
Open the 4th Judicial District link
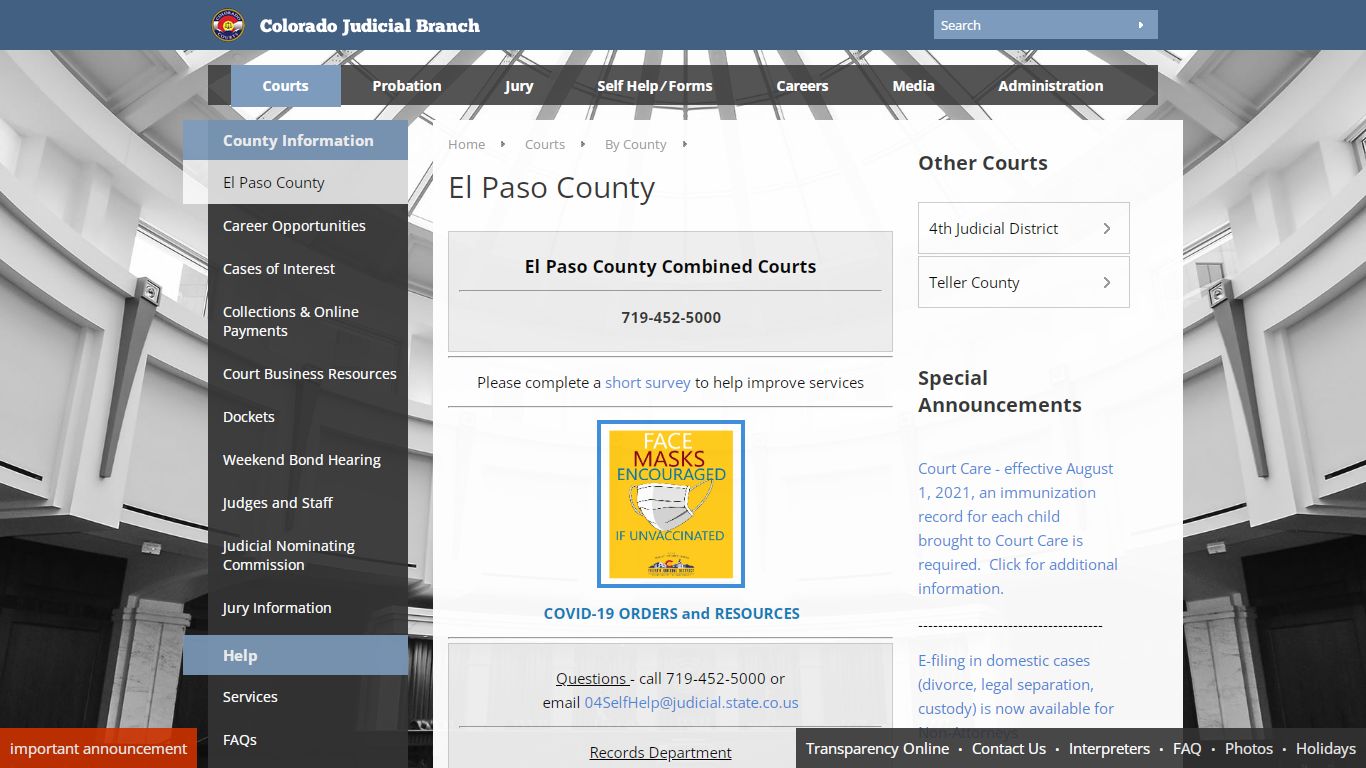[1024, 228]
